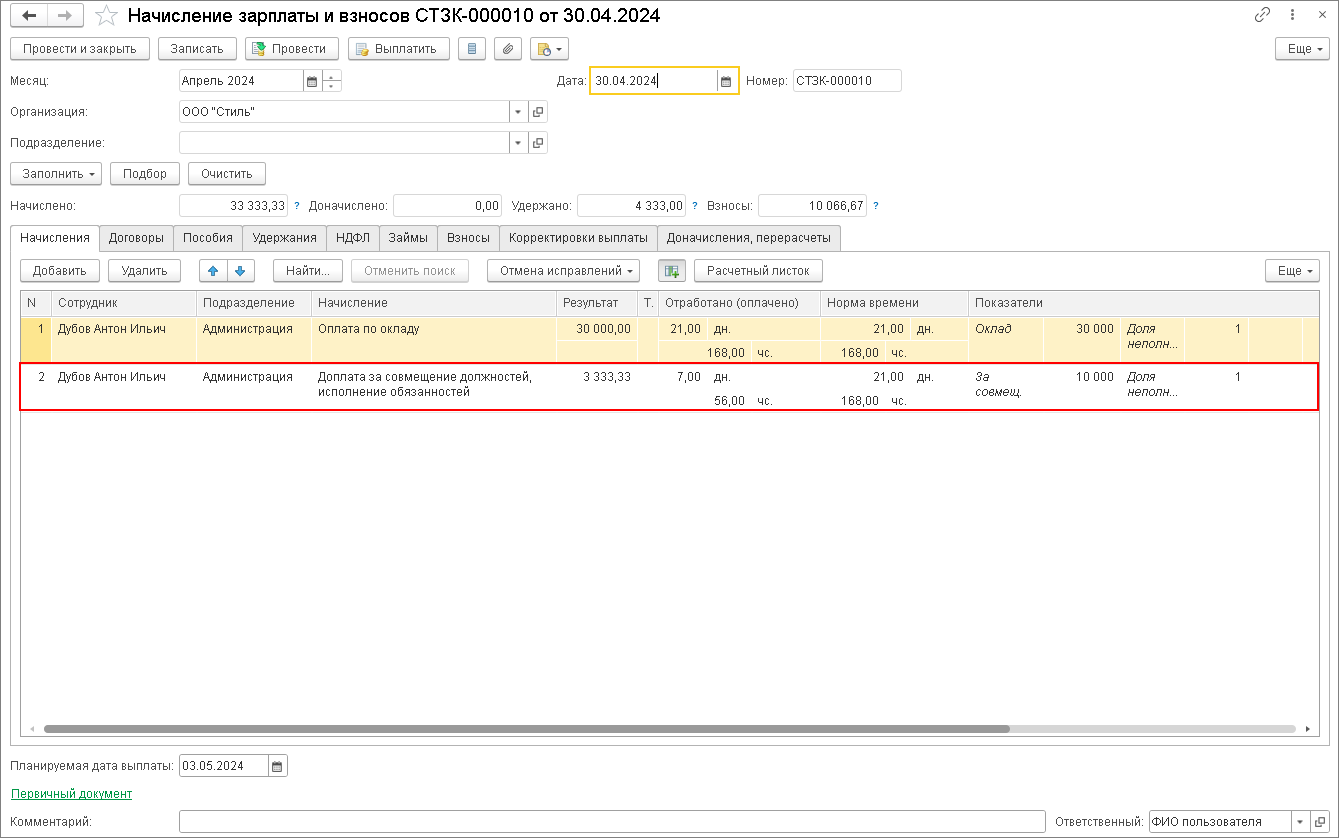This screenshot has height=838, width=1339.
Task: Click the Очистить button
Action: pyautogui.click(x=227, y=174)
